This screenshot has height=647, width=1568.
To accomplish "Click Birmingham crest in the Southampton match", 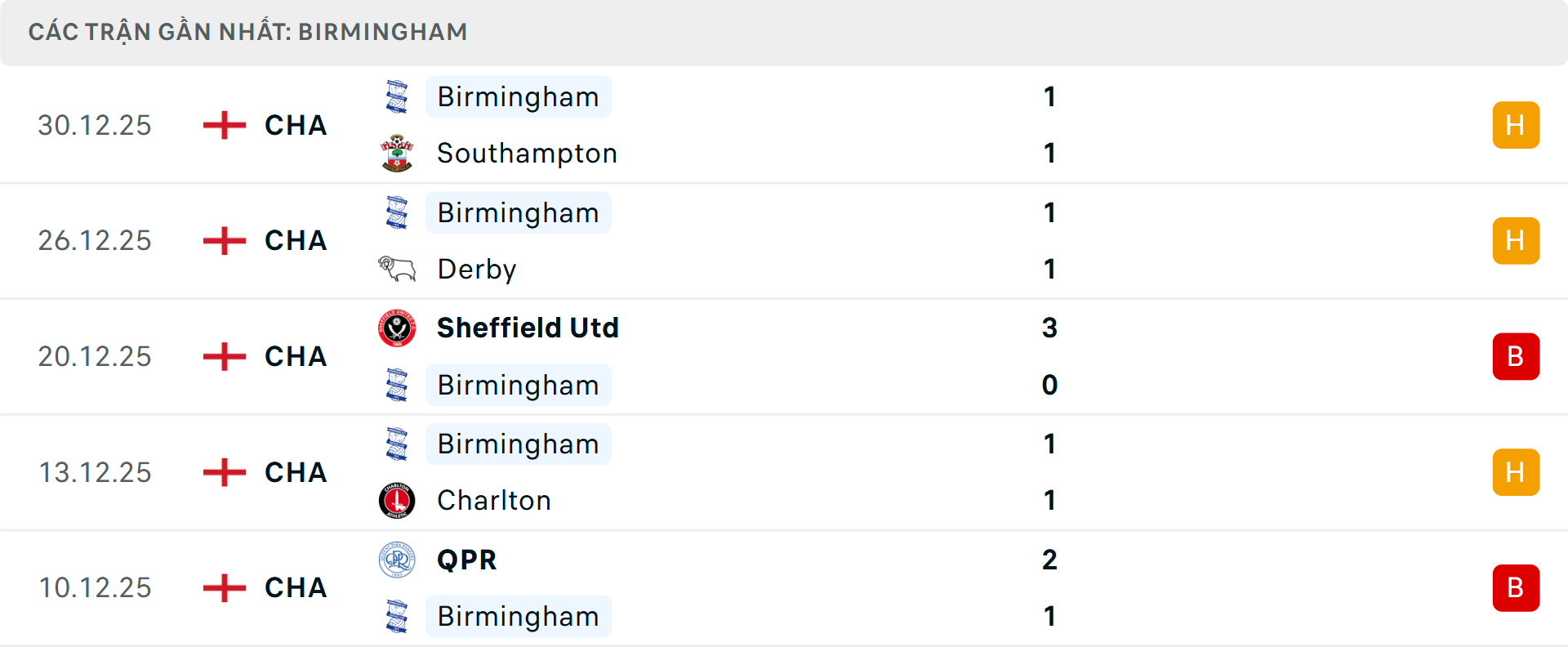I will click(397, 97).
